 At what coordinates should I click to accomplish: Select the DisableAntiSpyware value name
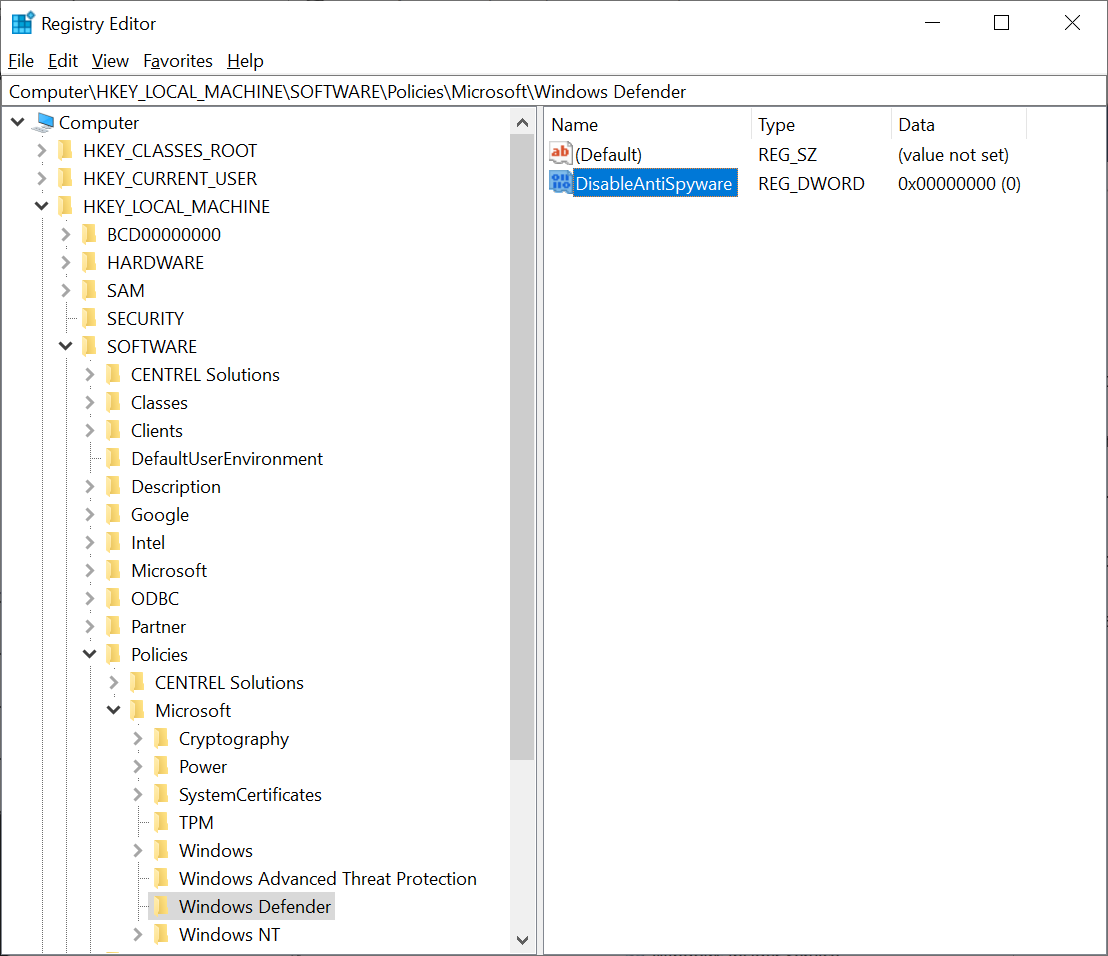[654, 184]
